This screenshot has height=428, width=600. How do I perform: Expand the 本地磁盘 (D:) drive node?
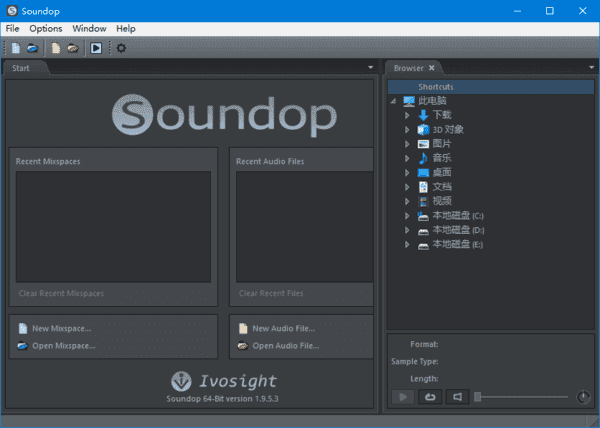[407, 230]
